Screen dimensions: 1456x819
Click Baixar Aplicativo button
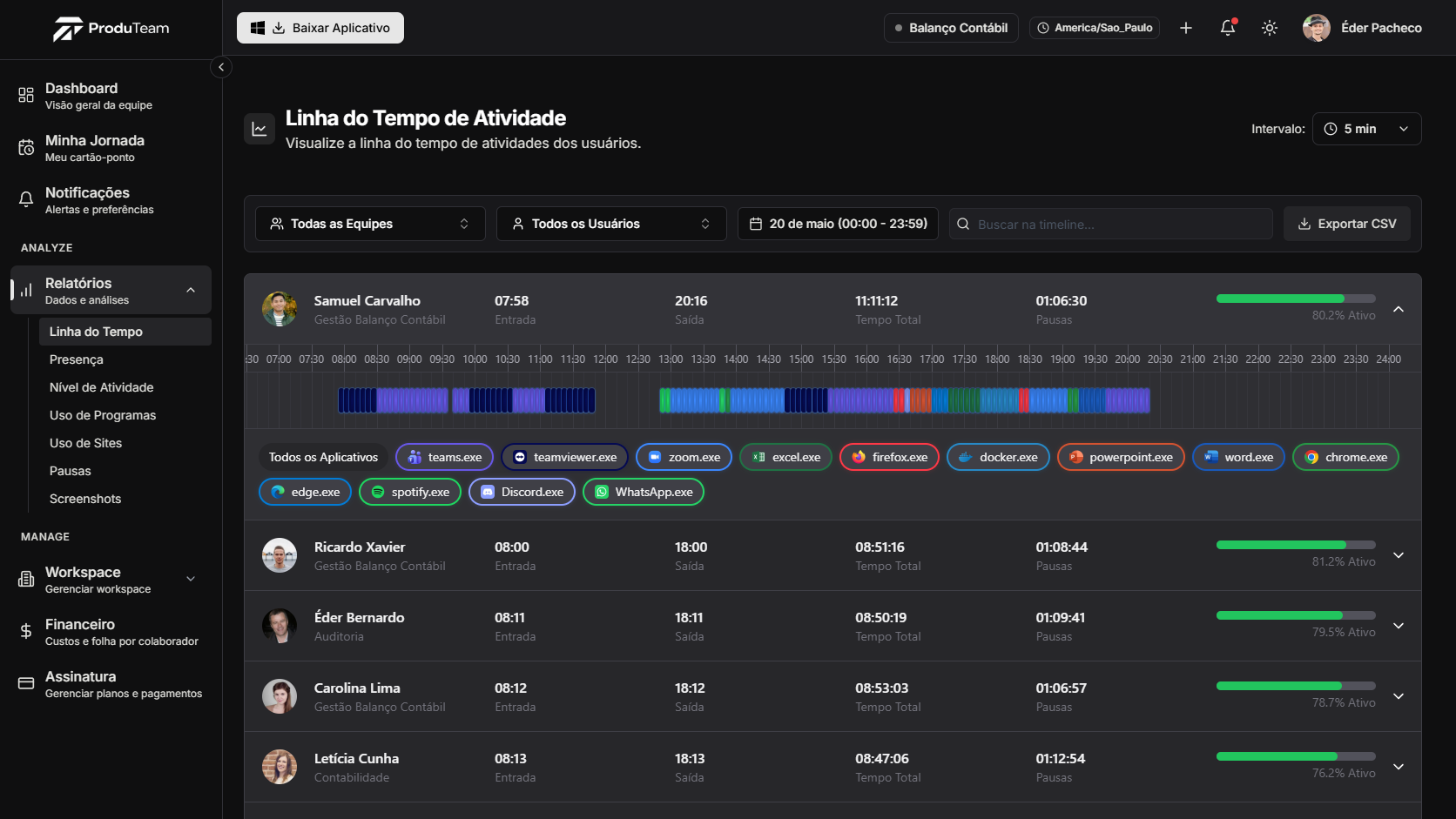click(x=320, y=28)
